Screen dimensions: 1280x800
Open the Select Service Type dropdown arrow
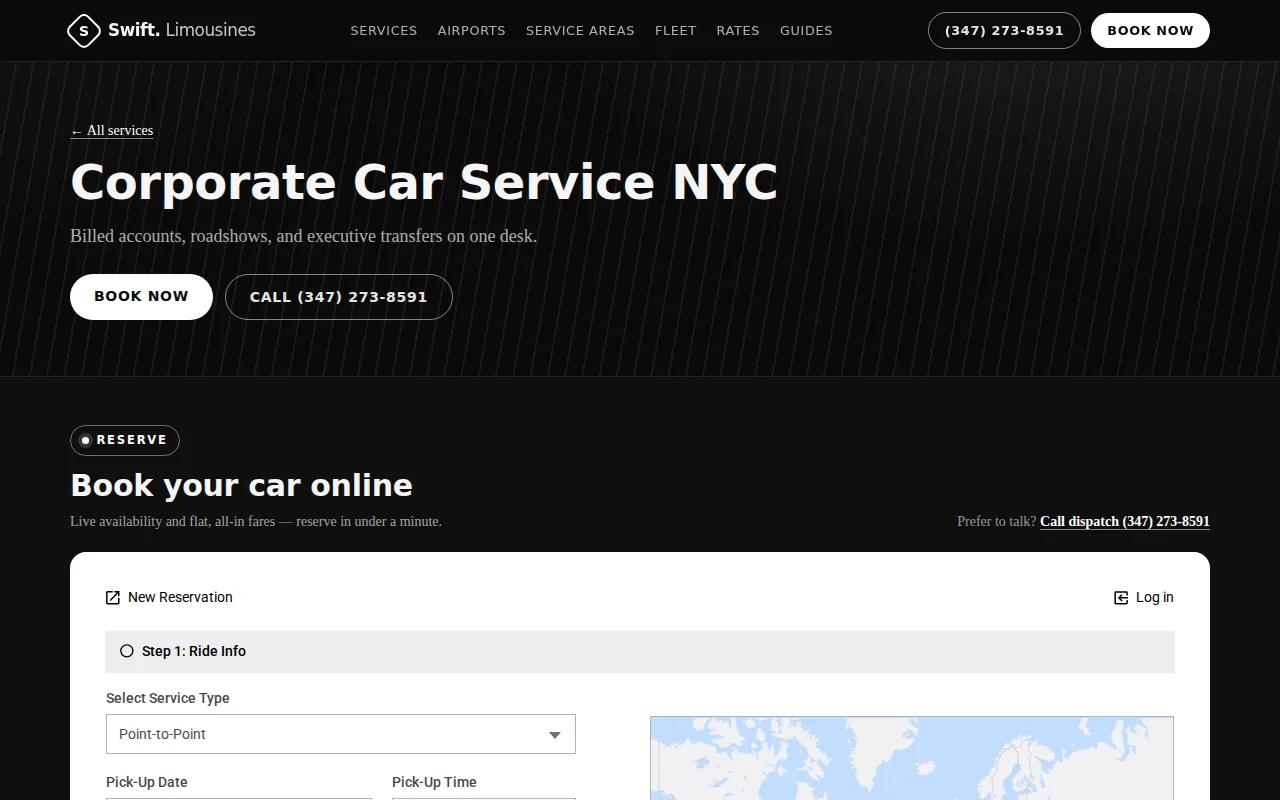pyautogui.click(x=555, y=735)
